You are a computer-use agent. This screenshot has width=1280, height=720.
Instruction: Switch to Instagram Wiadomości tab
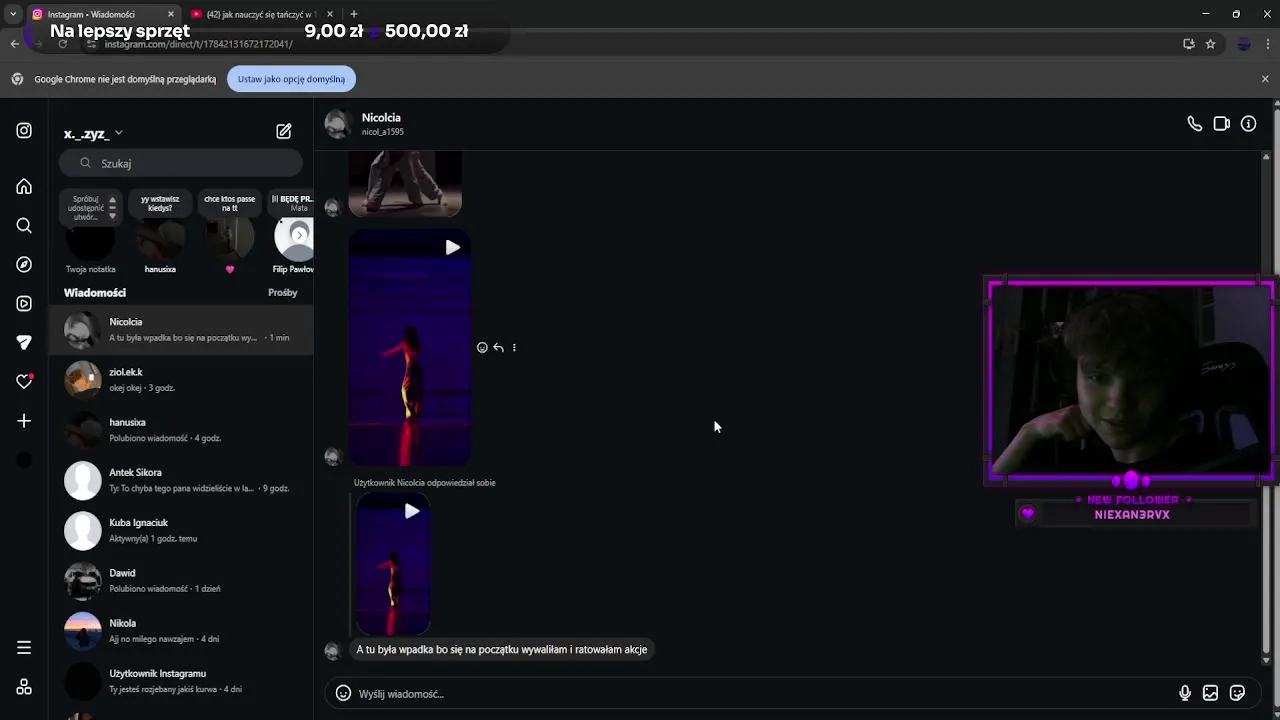point(101,14)
